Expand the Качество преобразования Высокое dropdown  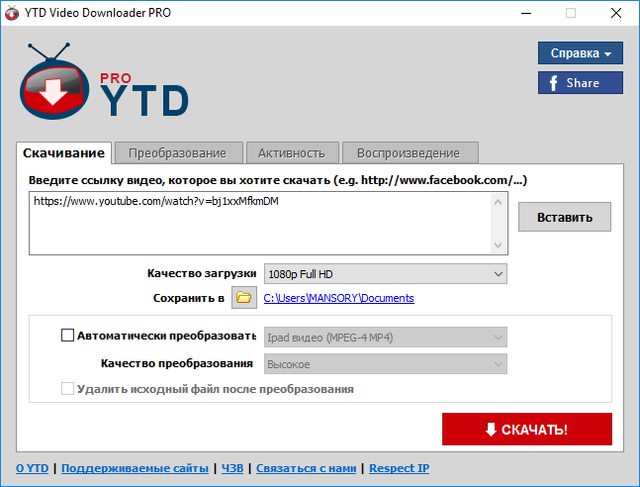(385, 364)
